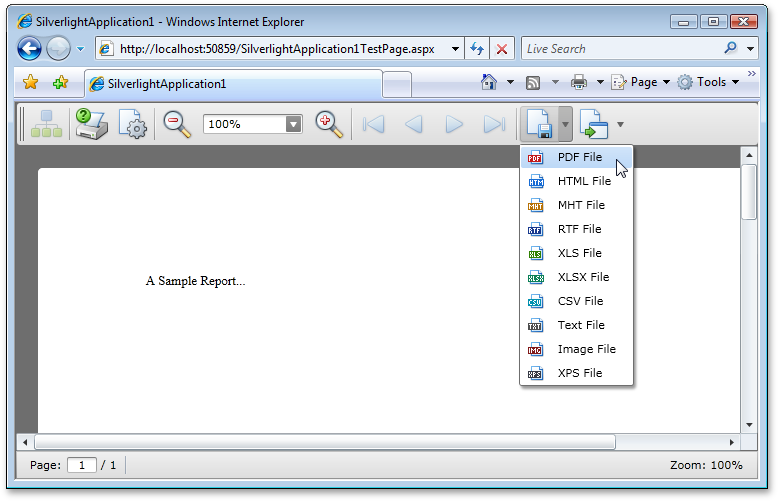778x501 pixels.
Task: Choose CSV File export option
Action: [x=576, y=301]
